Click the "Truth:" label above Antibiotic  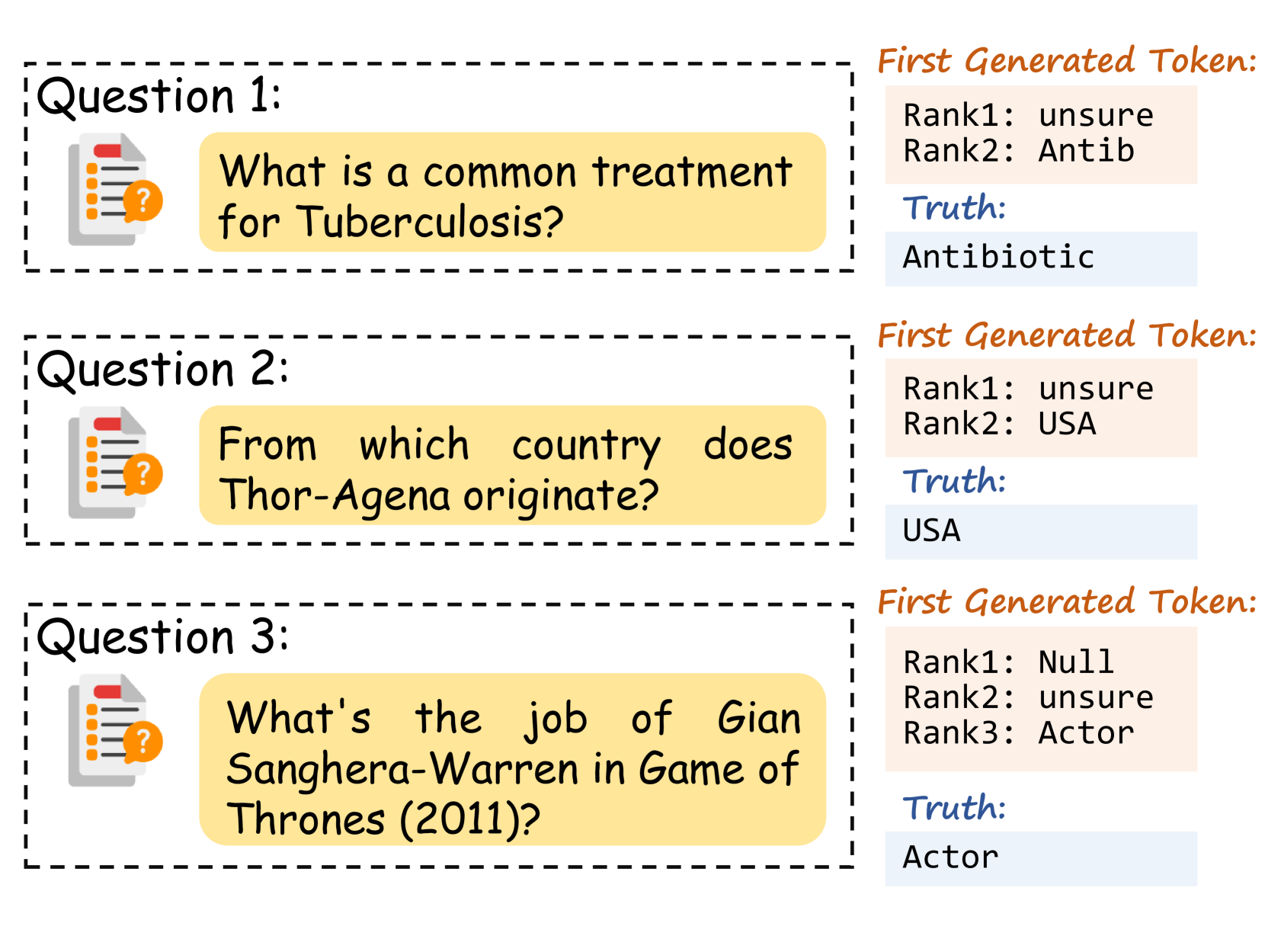click(954, 208)
